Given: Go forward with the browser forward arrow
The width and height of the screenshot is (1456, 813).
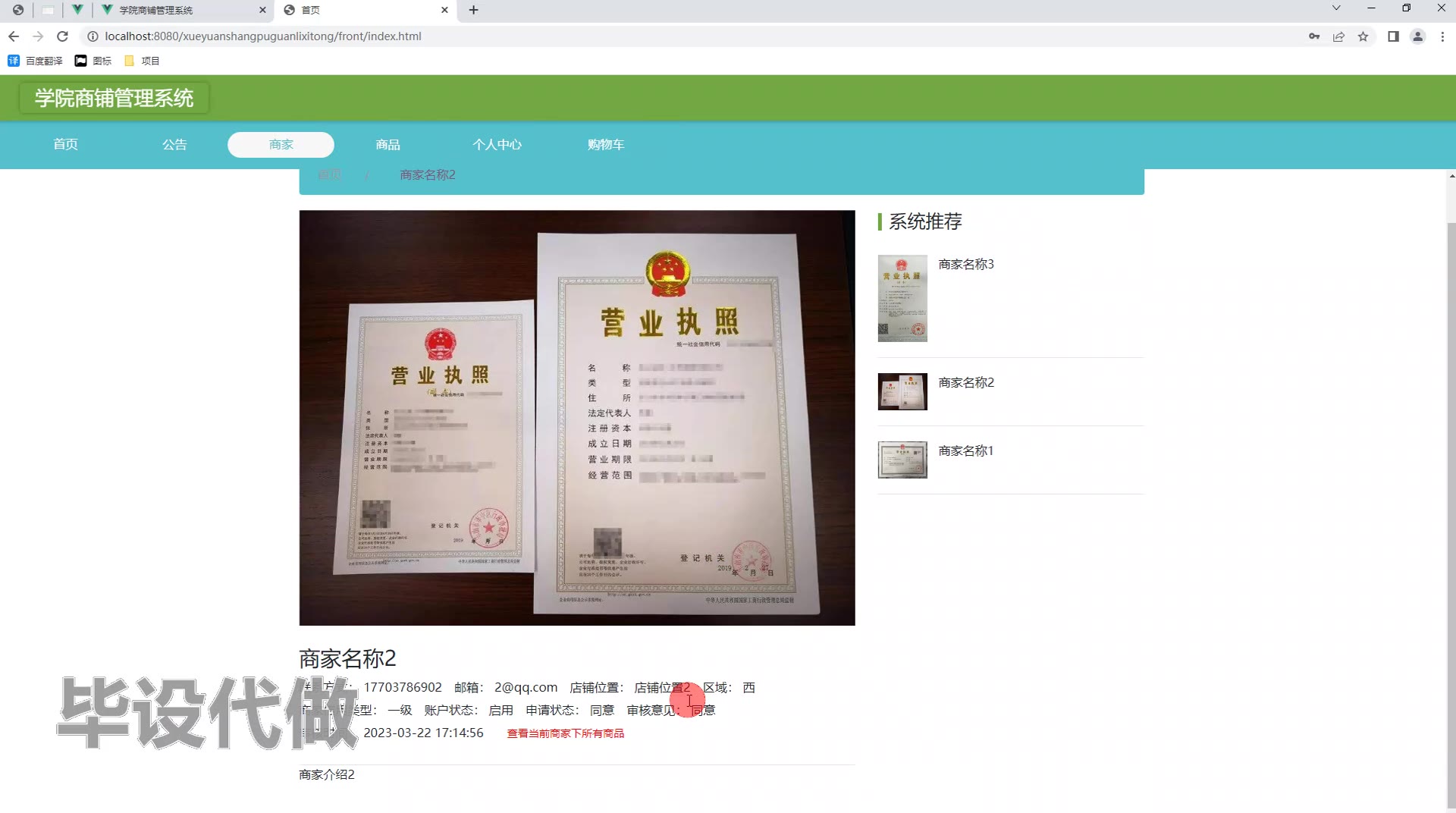Looking at the screenshot, I should pos(38,36).
